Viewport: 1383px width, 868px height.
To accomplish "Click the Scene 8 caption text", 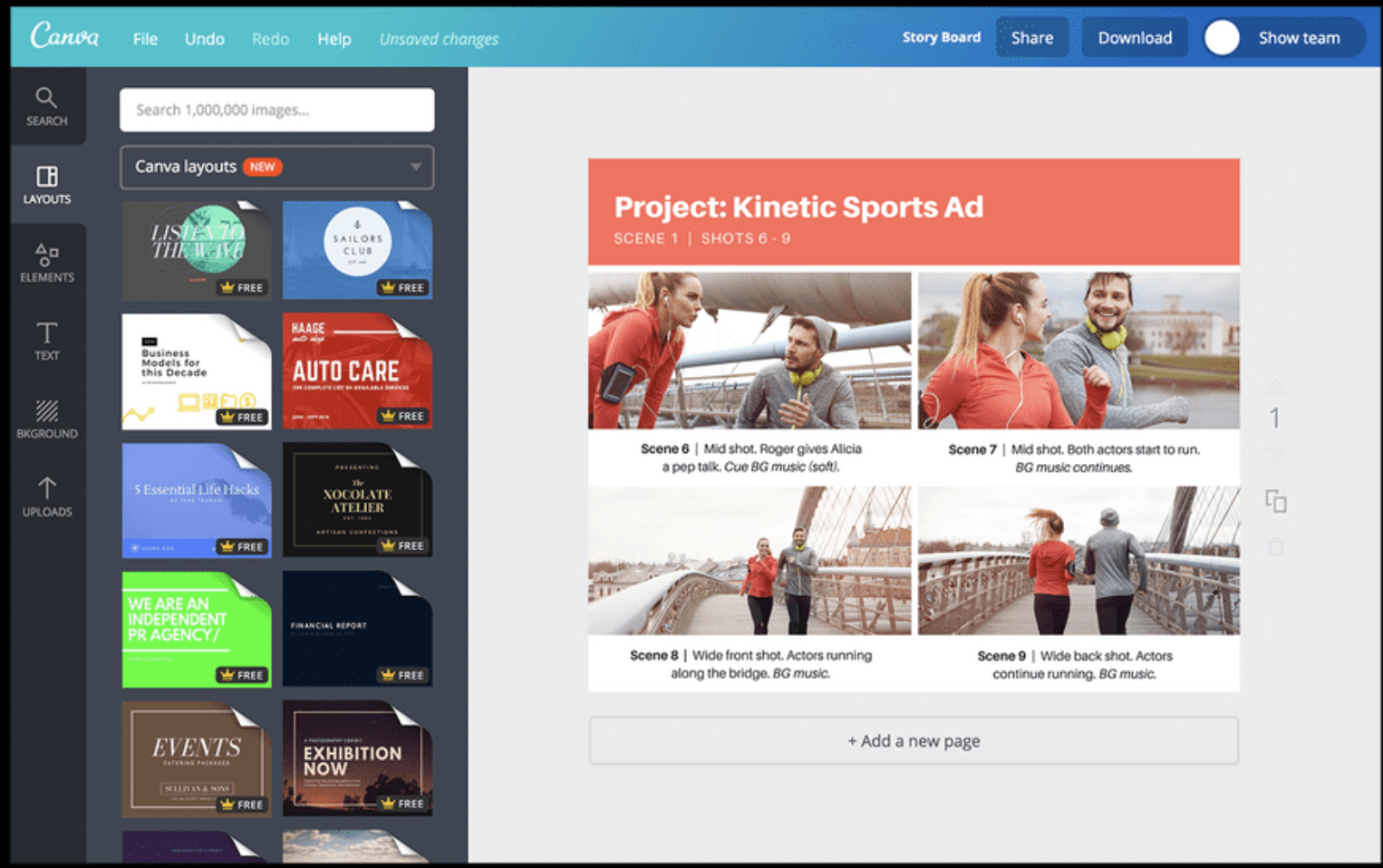I will coord(750,664).
